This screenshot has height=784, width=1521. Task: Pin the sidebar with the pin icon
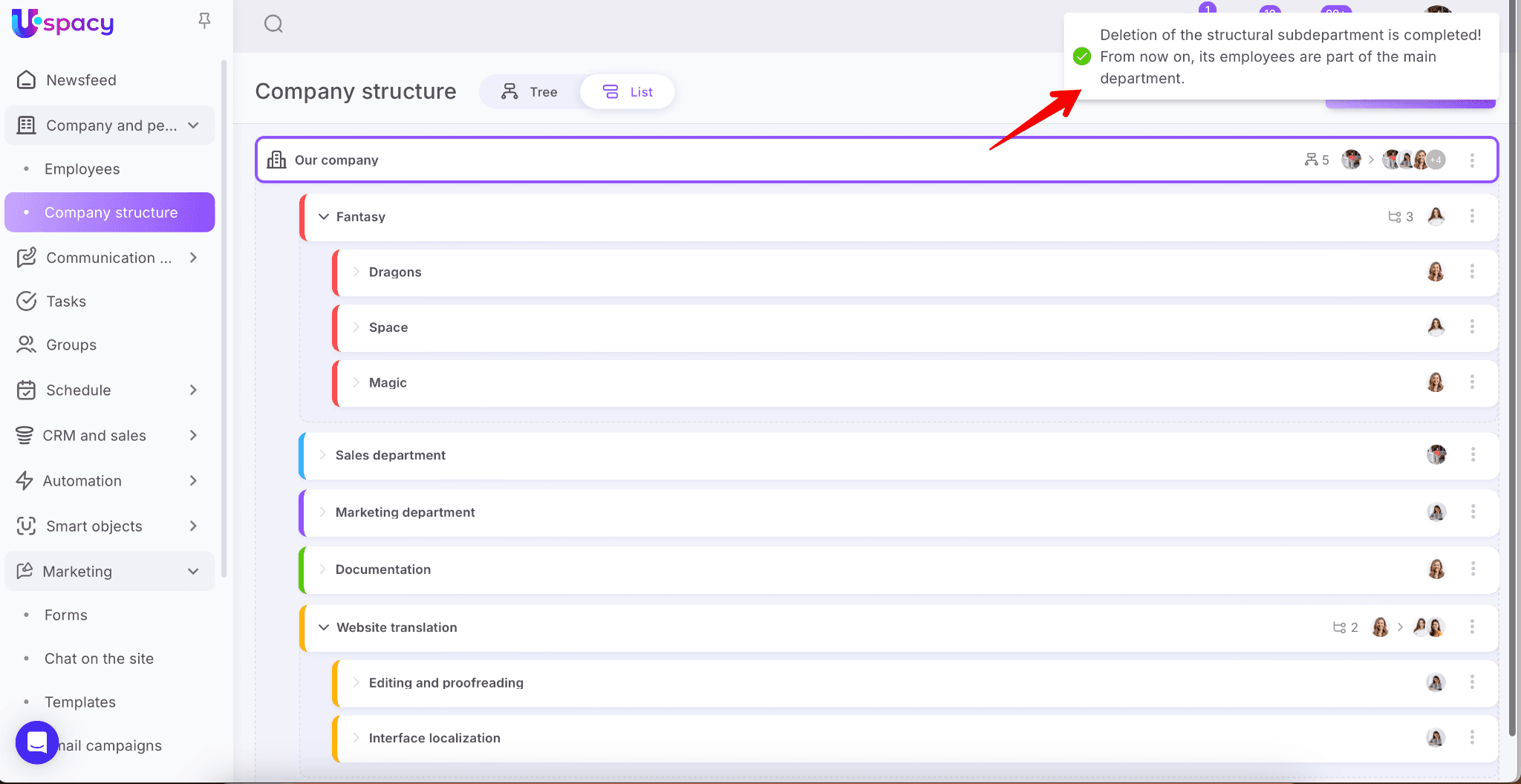click(x=204, y=21)
